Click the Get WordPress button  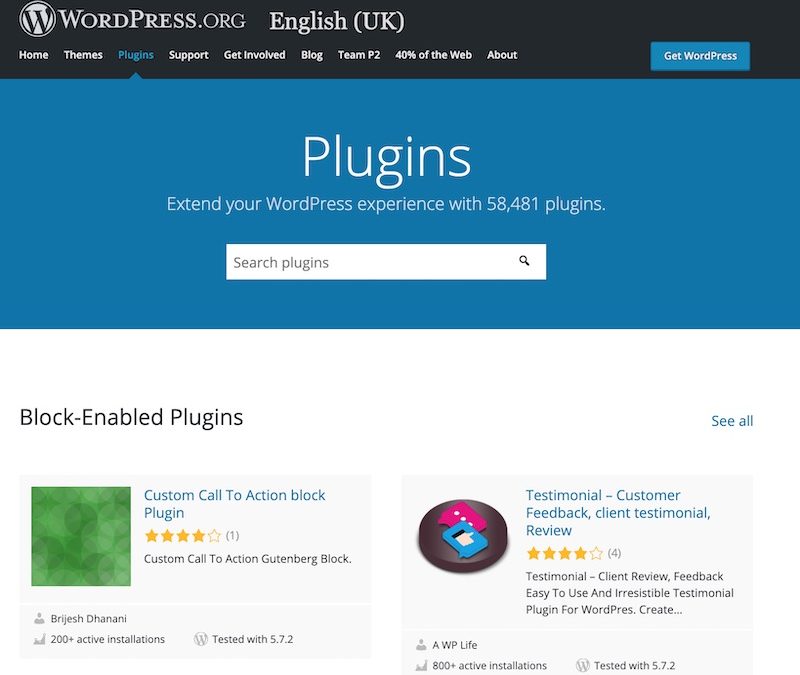(700, 56)
